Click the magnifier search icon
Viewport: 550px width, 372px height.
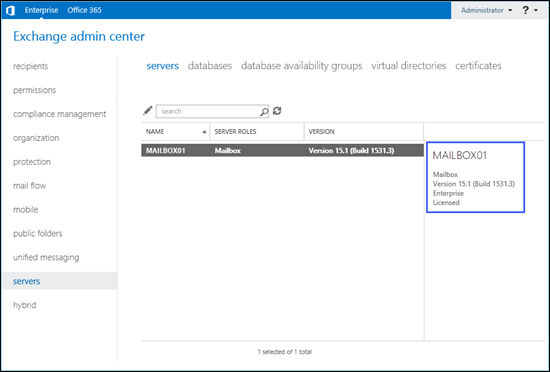(264, 111)
